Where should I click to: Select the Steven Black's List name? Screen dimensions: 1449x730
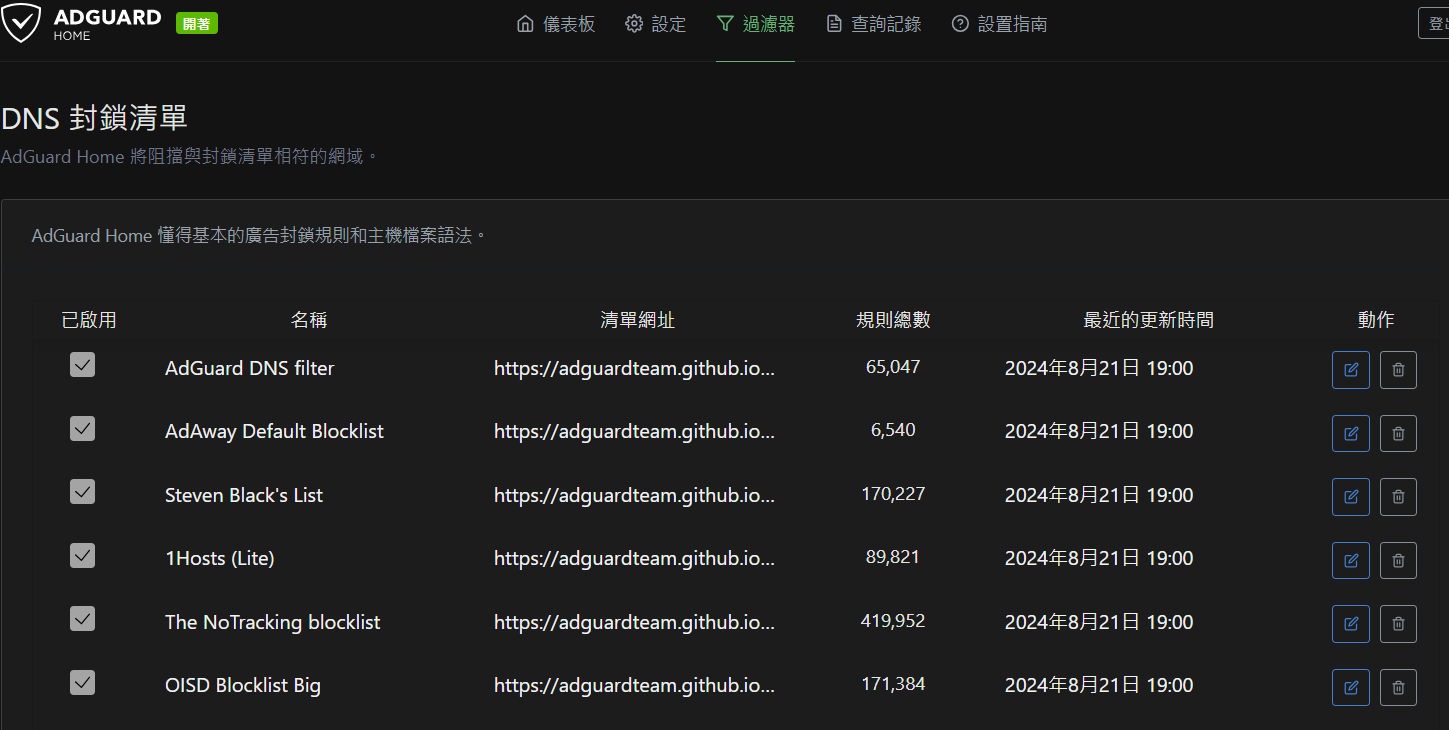pos(244,495)
